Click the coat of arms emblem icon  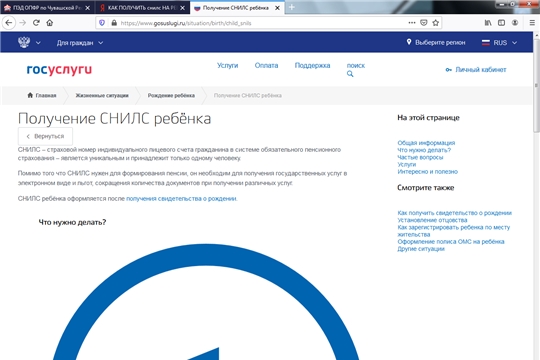[x=24, y=42]
